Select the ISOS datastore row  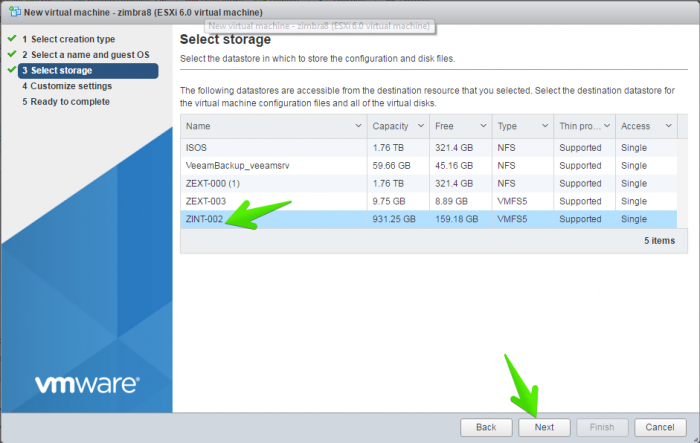[429, 148]
